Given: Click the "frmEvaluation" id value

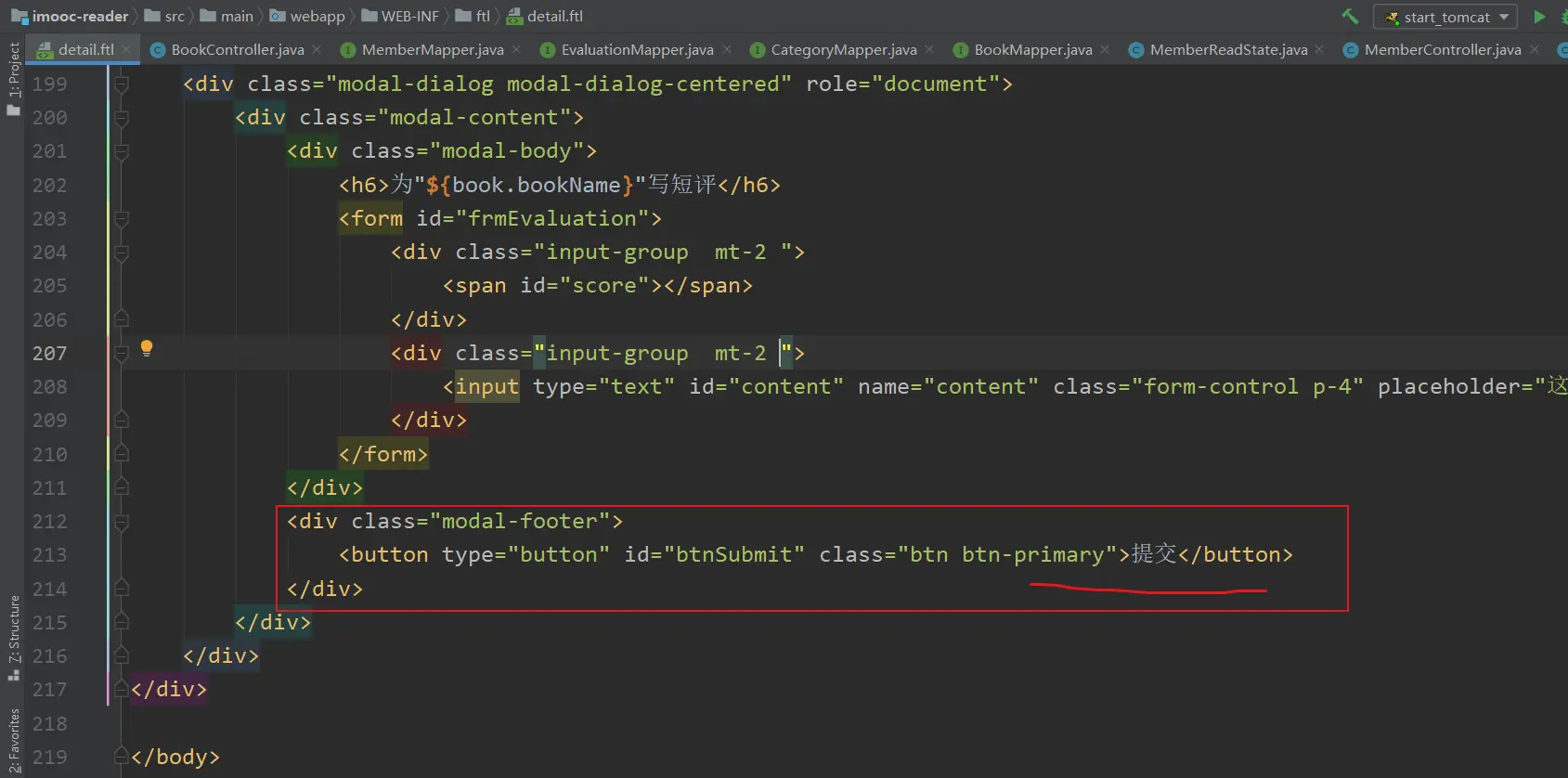Looking at the screenshot, I should click(x=552, y=218).
